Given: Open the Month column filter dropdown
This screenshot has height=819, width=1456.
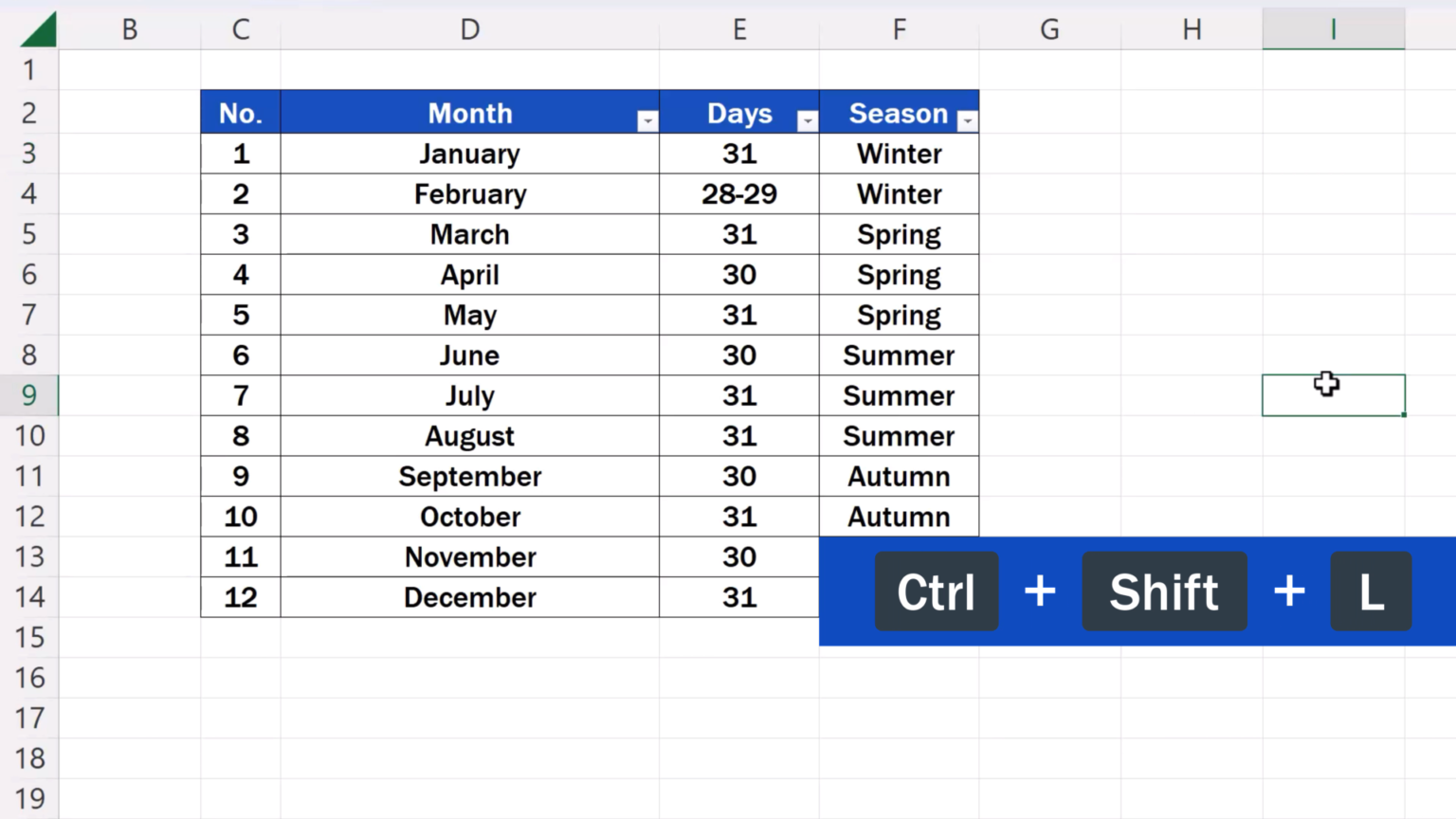Looking at the screenshot, I should [647, 119].
